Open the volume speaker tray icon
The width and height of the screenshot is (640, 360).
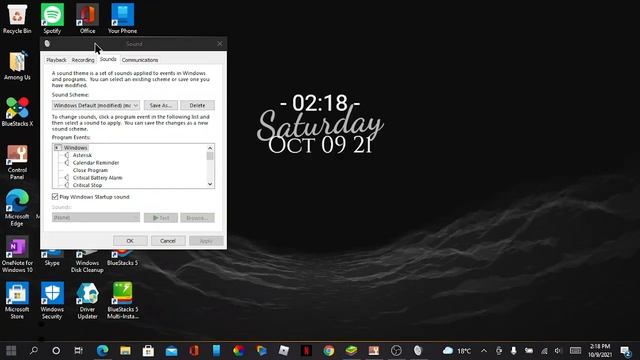tap(558, 351)
